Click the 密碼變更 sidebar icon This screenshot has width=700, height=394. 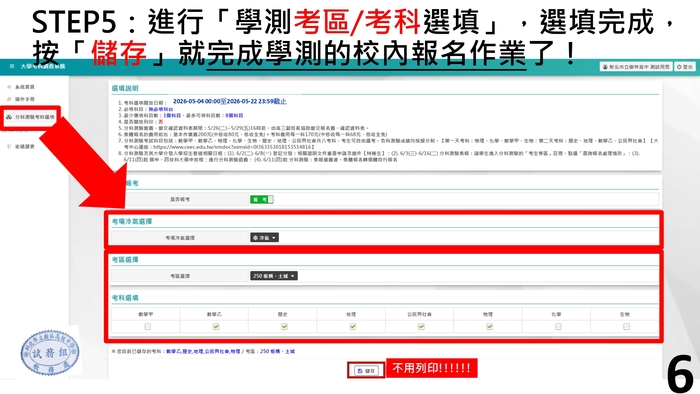point(9,146)
